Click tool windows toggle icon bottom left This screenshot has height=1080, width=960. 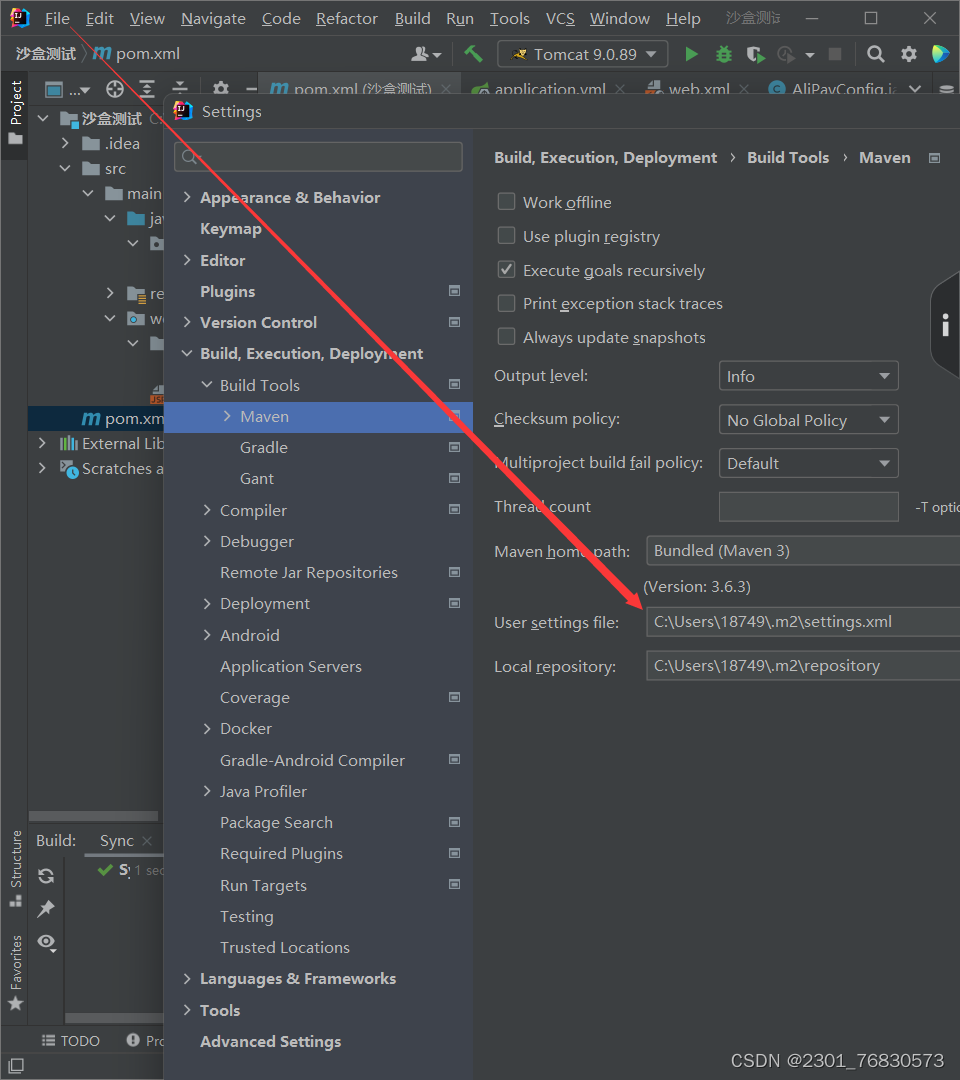coord(15,1066)
